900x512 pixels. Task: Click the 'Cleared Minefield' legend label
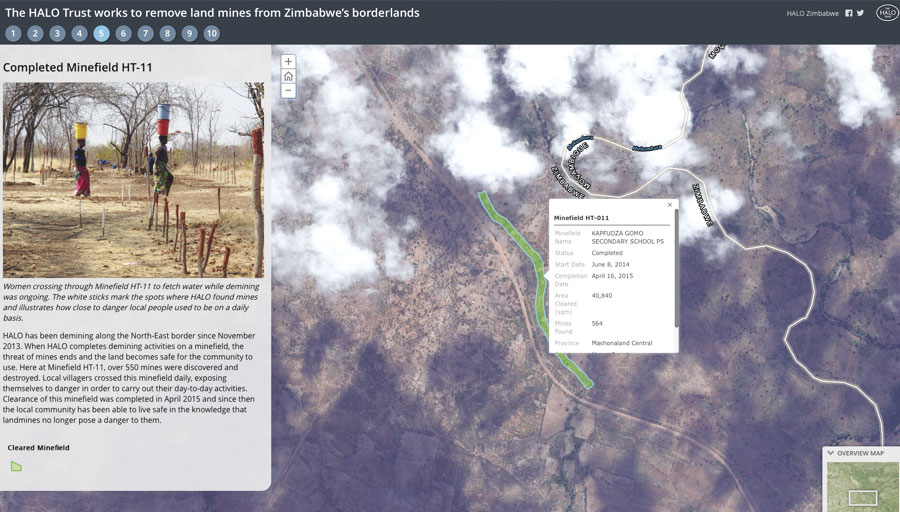pos(38,448)
